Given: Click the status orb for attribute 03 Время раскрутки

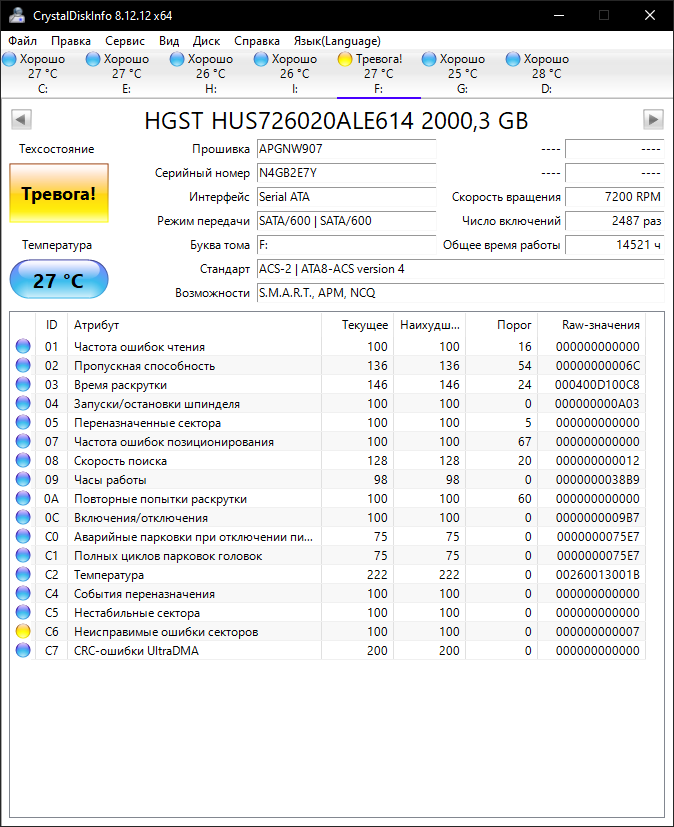Looking at the screenshot, I should 23,384.
